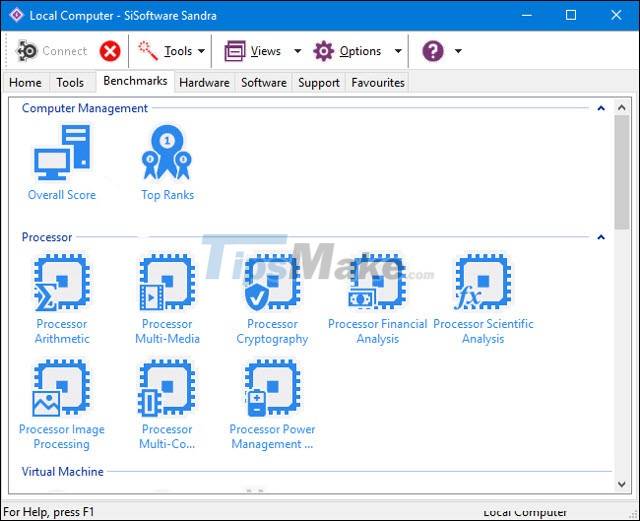
Task: Open Processor Financial Analysis benchmark
Action: click(378, 299)
